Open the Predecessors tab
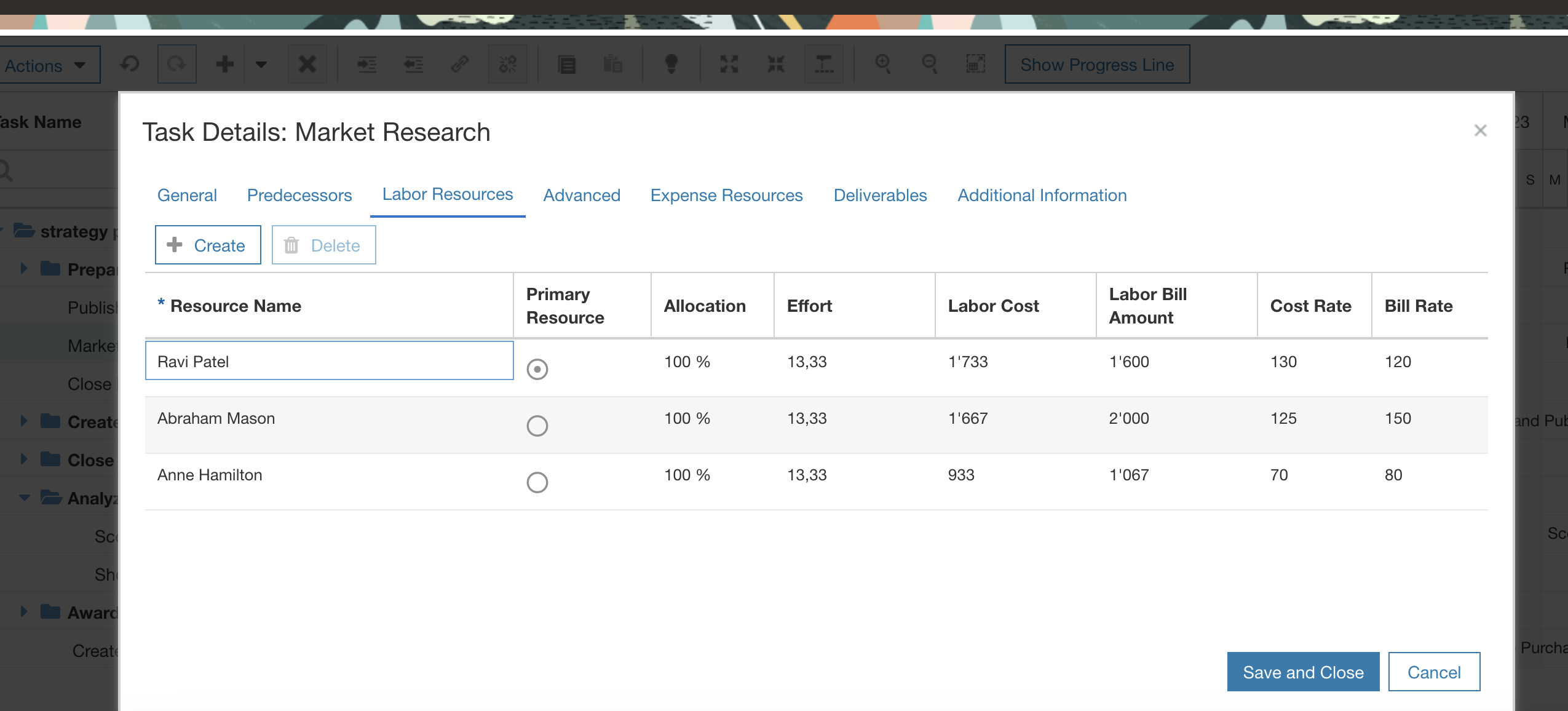1568x711 pixels. [x=299, y=196]
